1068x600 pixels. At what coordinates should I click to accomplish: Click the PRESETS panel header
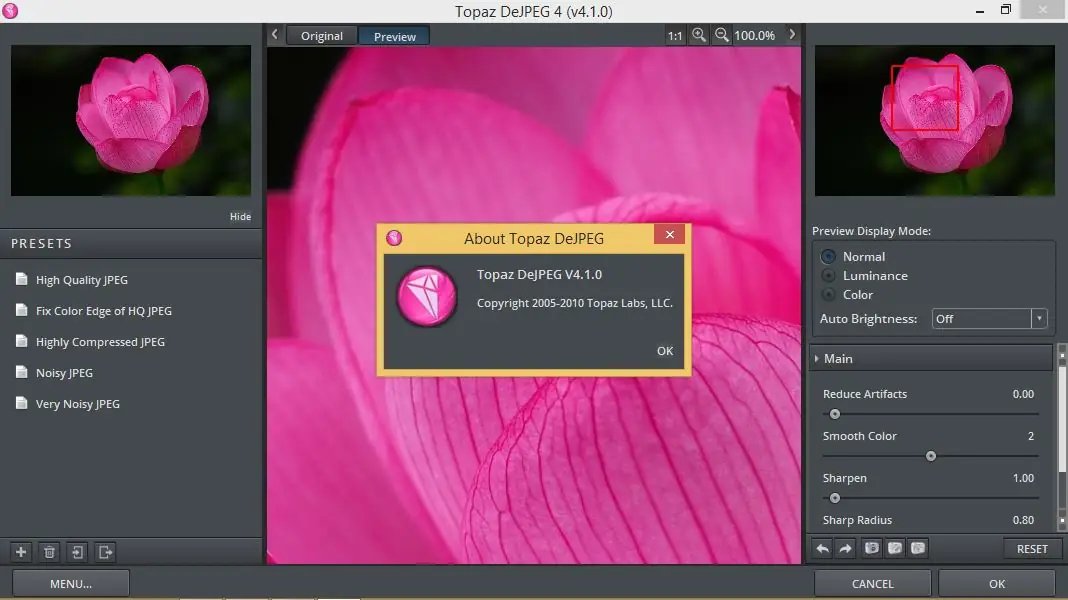tap(131, 244)
